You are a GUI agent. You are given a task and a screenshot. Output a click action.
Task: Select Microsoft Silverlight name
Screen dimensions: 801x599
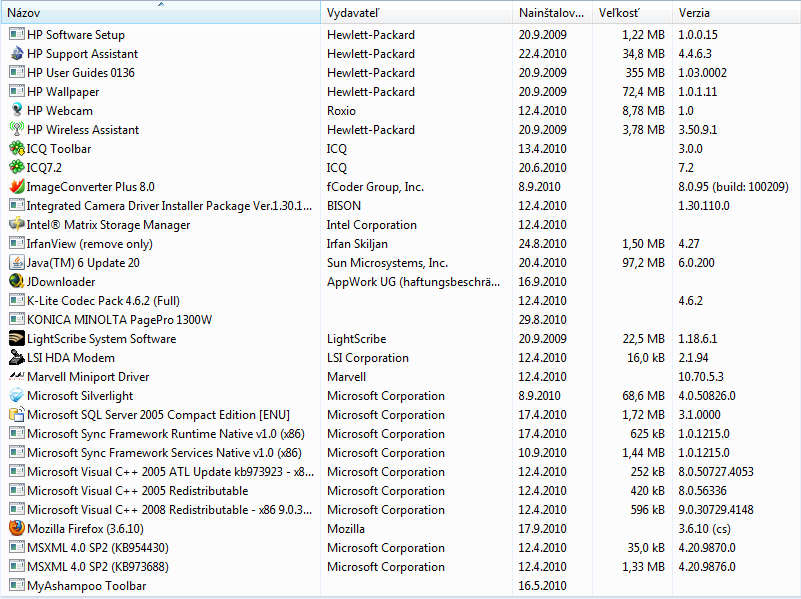tap(80, 396)
